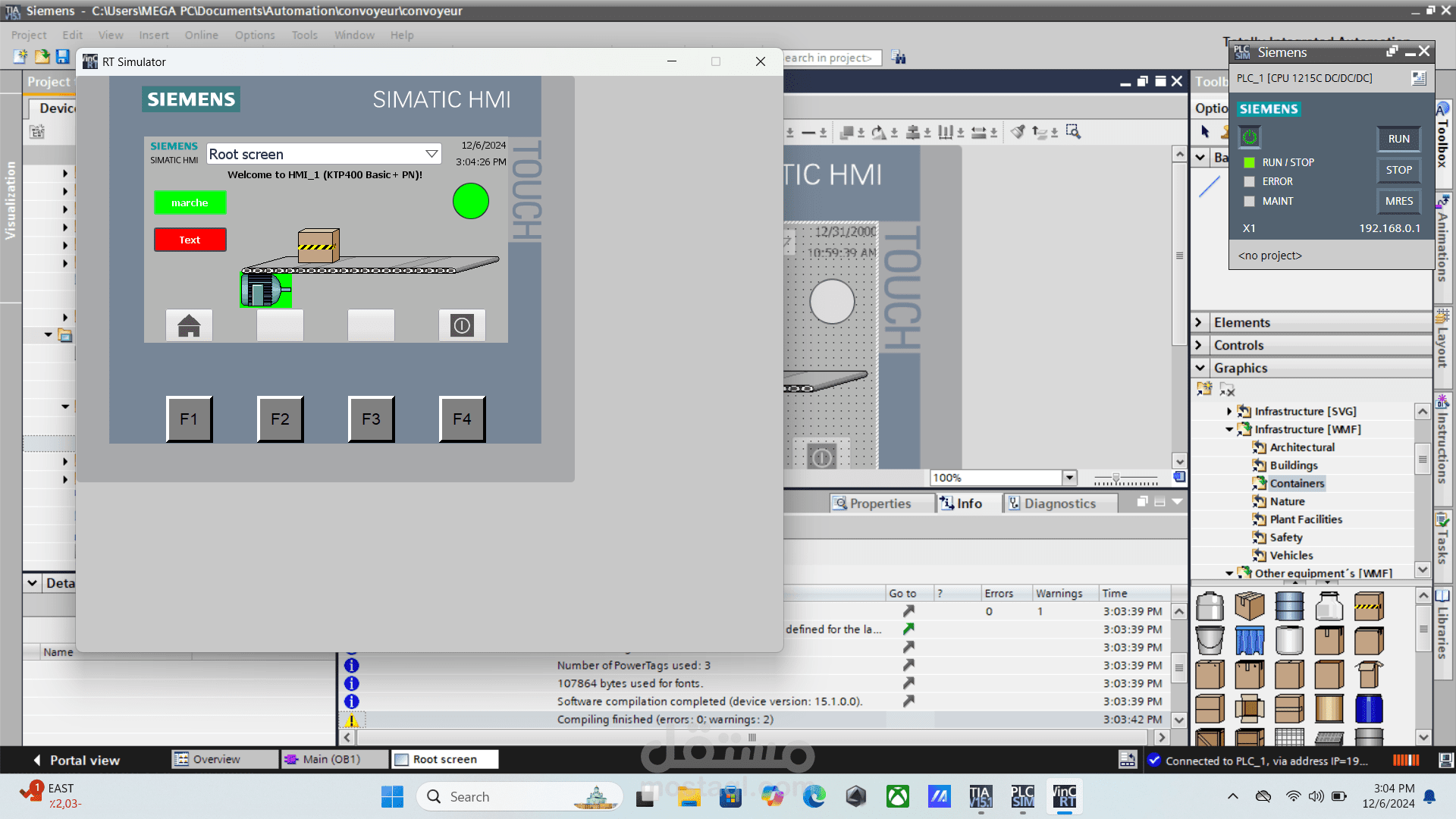Switch to Portal view
This screenshot has width=1456, height=819.
[76, 760]
